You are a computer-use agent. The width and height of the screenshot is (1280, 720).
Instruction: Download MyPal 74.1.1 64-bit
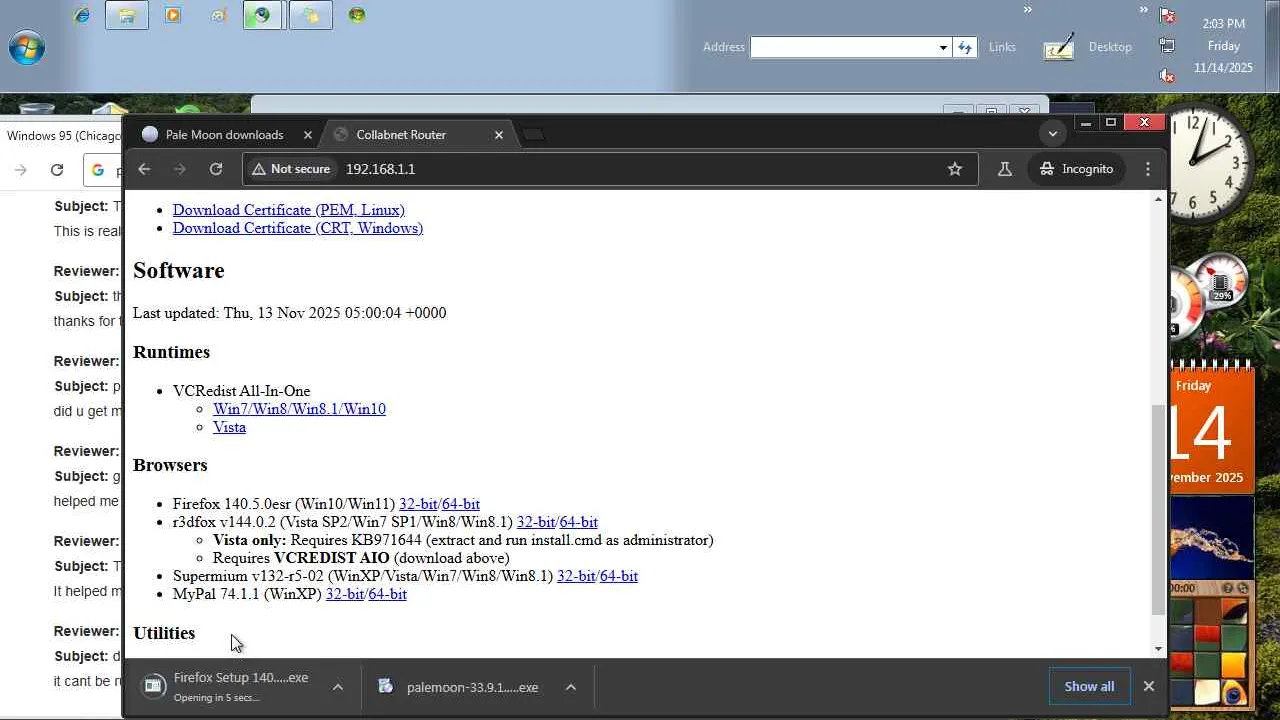click(388, 594)
